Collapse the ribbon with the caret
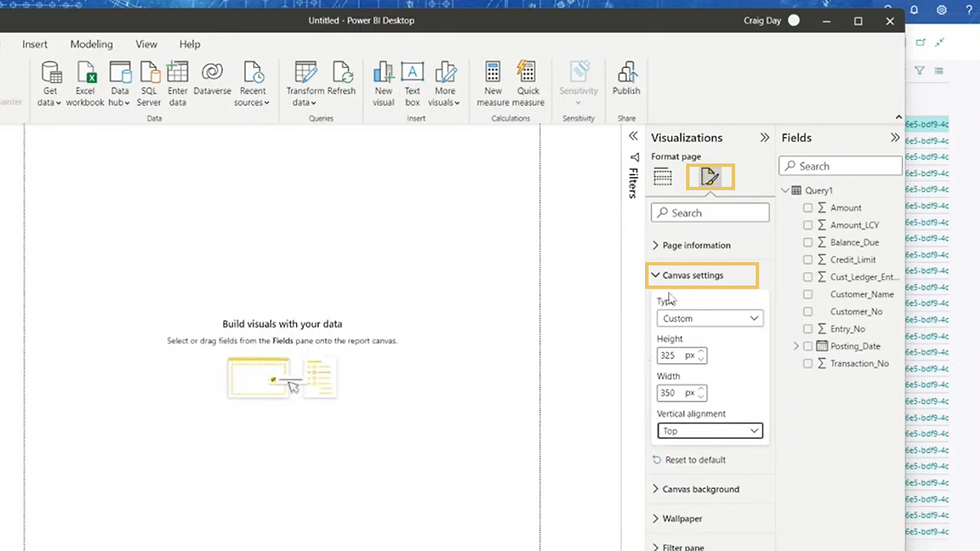This screenshot has height=551, width=980. [x=899, y=117]
